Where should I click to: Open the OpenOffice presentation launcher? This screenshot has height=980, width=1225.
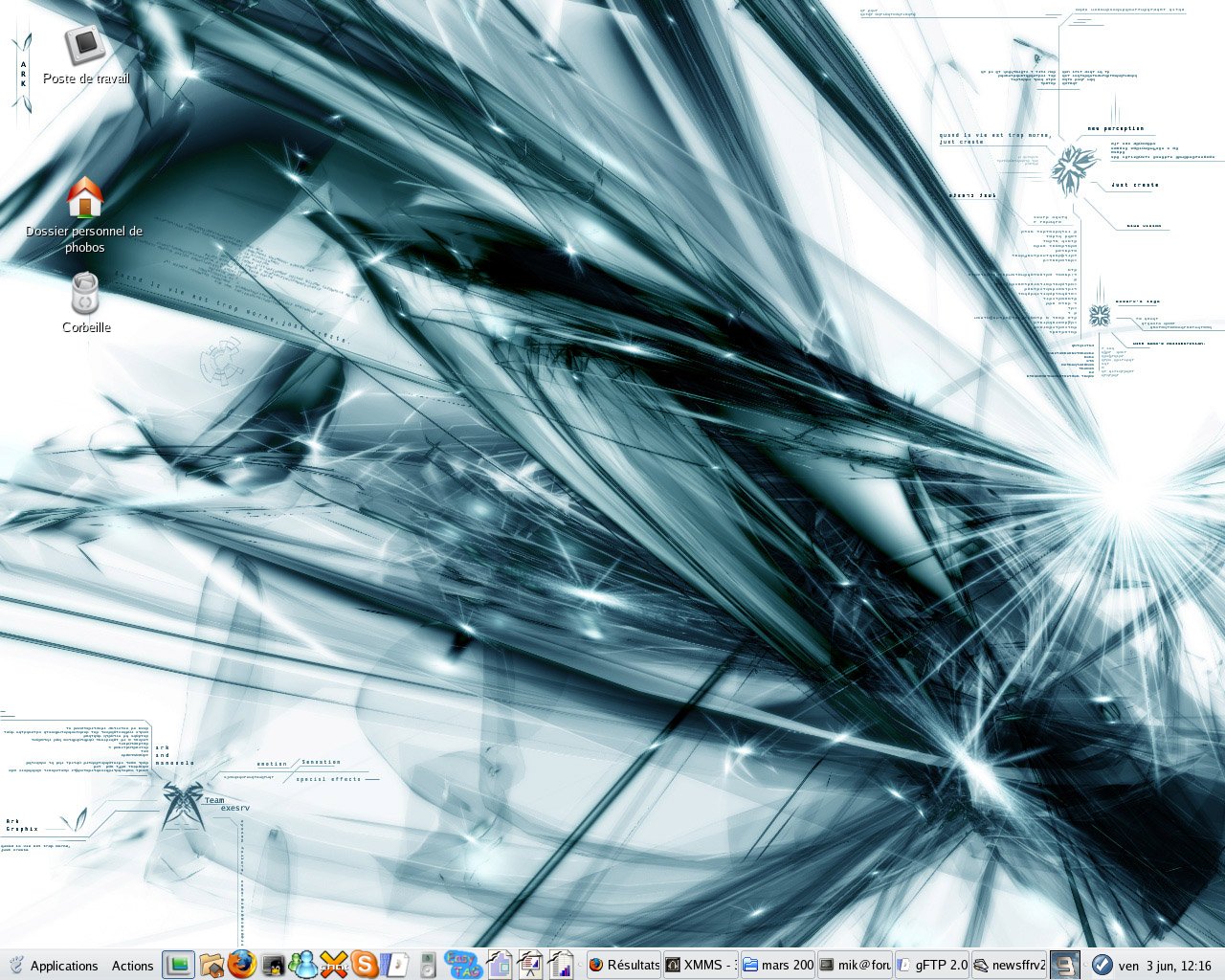(529, 965)
